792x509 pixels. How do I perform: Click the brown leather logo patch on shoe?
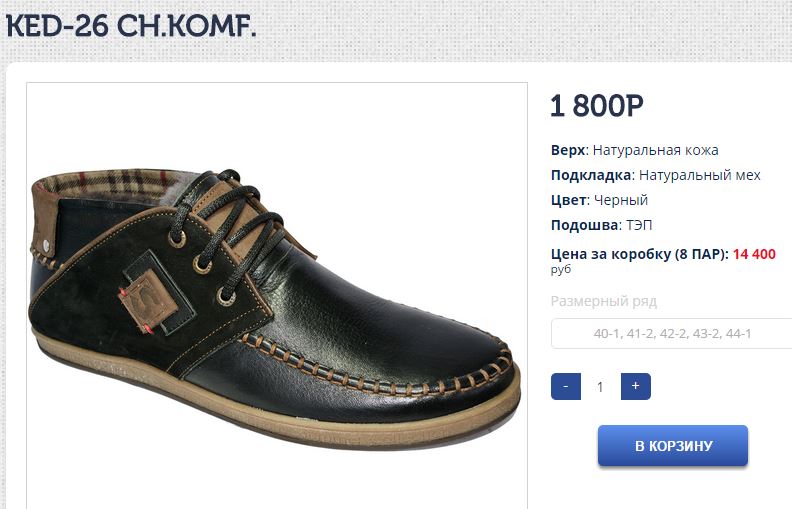click(x=148, y=301)
